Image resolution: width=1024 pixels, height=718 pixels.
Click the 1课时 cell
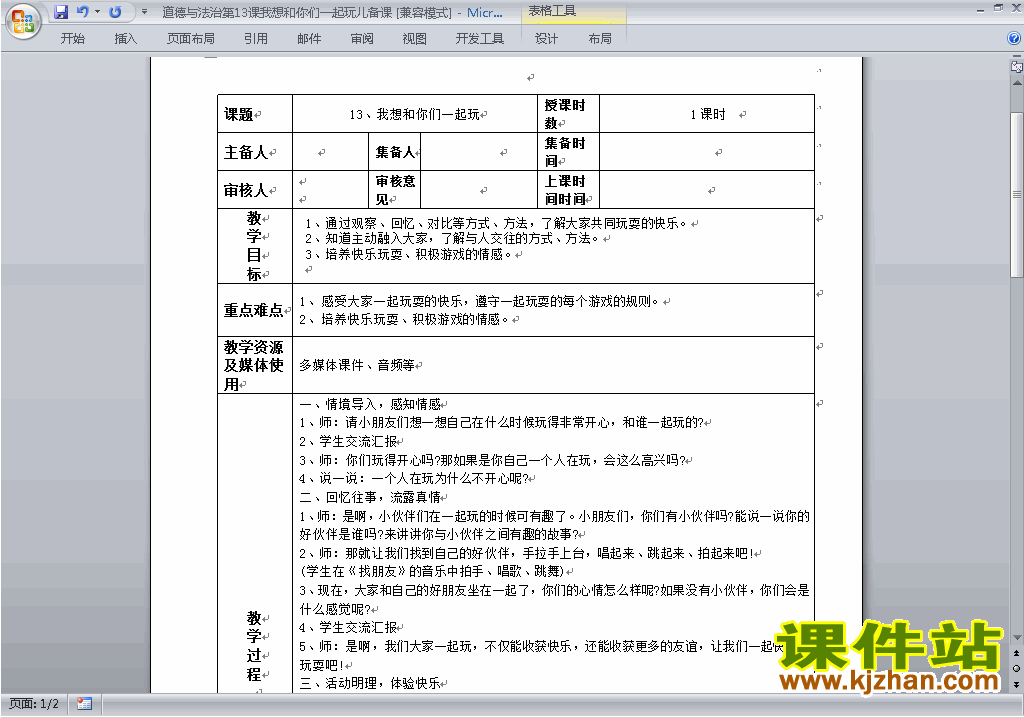708,114
